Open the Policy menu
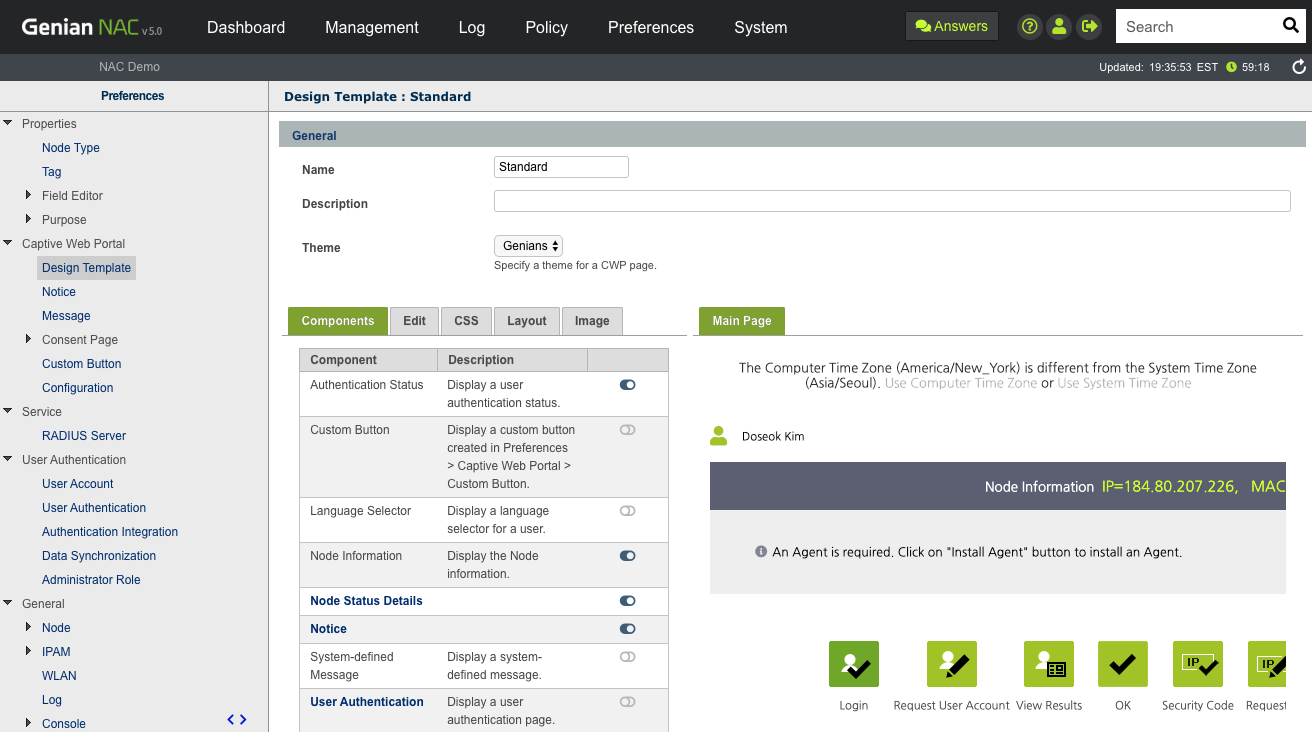The width and height of the screenshot is (1312, 732). click(x=546, y=27)
